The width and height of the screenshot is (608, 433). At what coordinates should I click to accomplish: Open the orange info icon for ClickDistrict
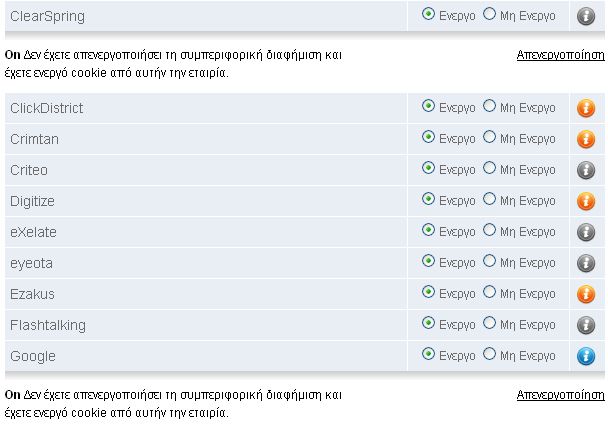(586, 108)
